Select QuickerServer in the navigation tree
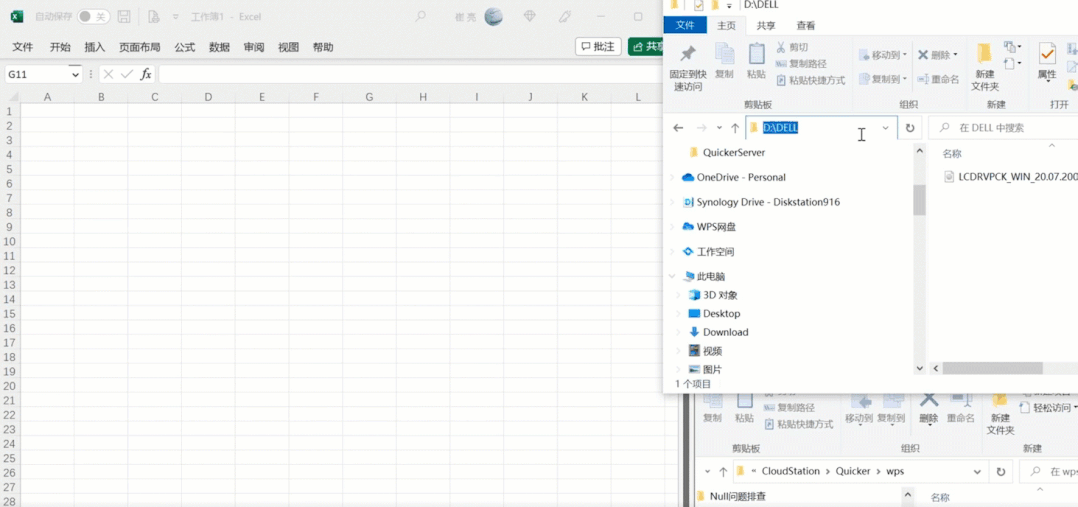 click(x=734, y=152)
